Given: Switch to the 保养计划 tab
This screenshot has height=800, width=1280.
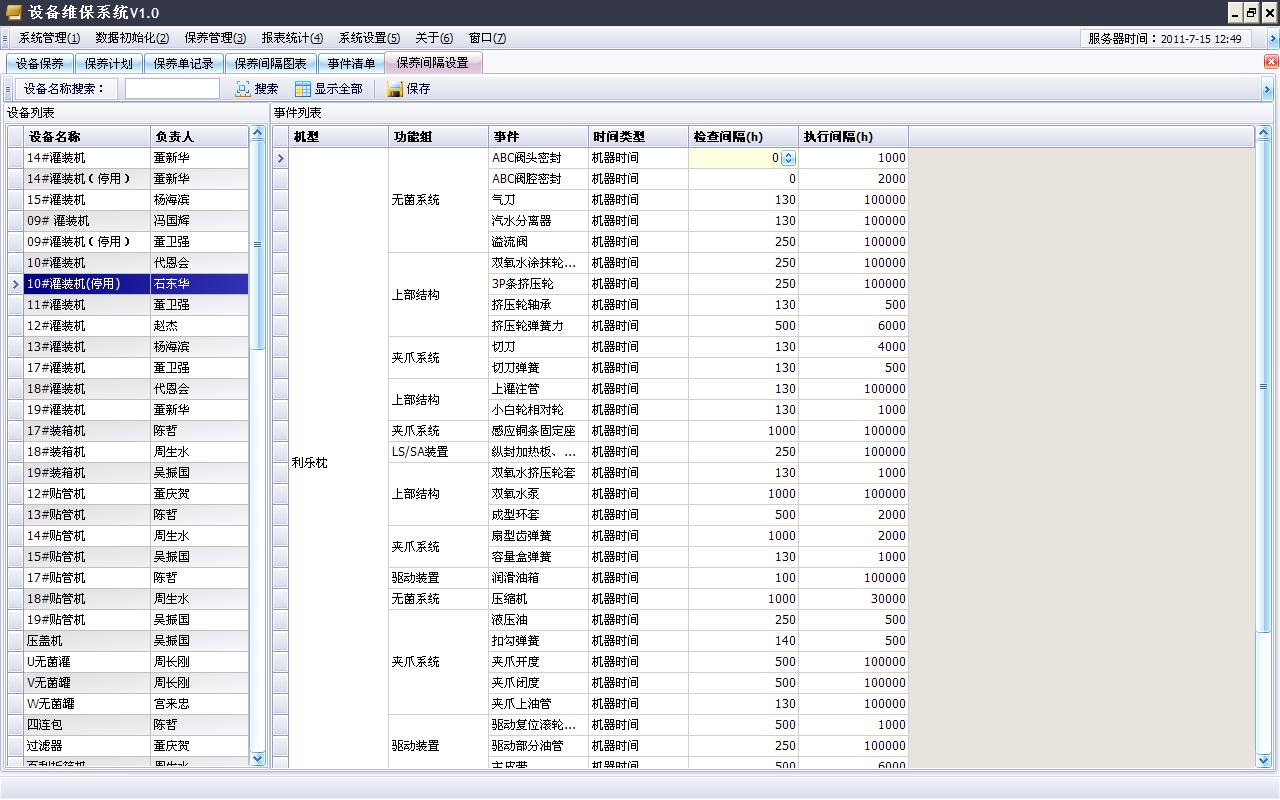Looking at the screenshot, I should (x=108, y=63).
